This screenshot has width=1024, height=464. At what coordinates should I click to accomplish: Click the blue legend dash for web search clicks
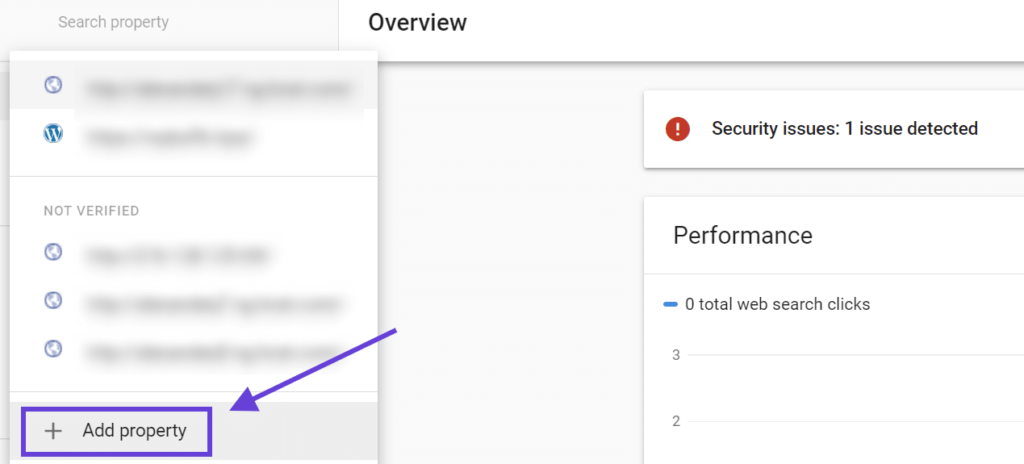pyautogui.click(x=670, y=304)
